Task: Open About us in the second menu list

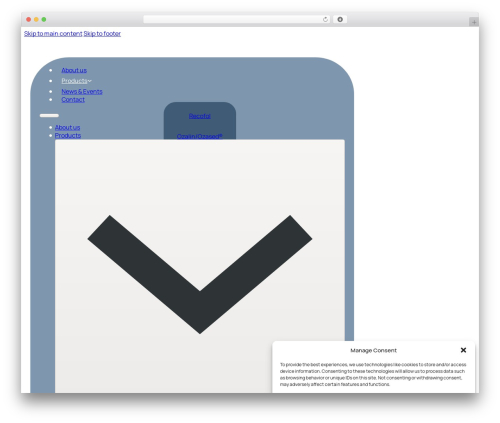Action: (x=67, y=127)
